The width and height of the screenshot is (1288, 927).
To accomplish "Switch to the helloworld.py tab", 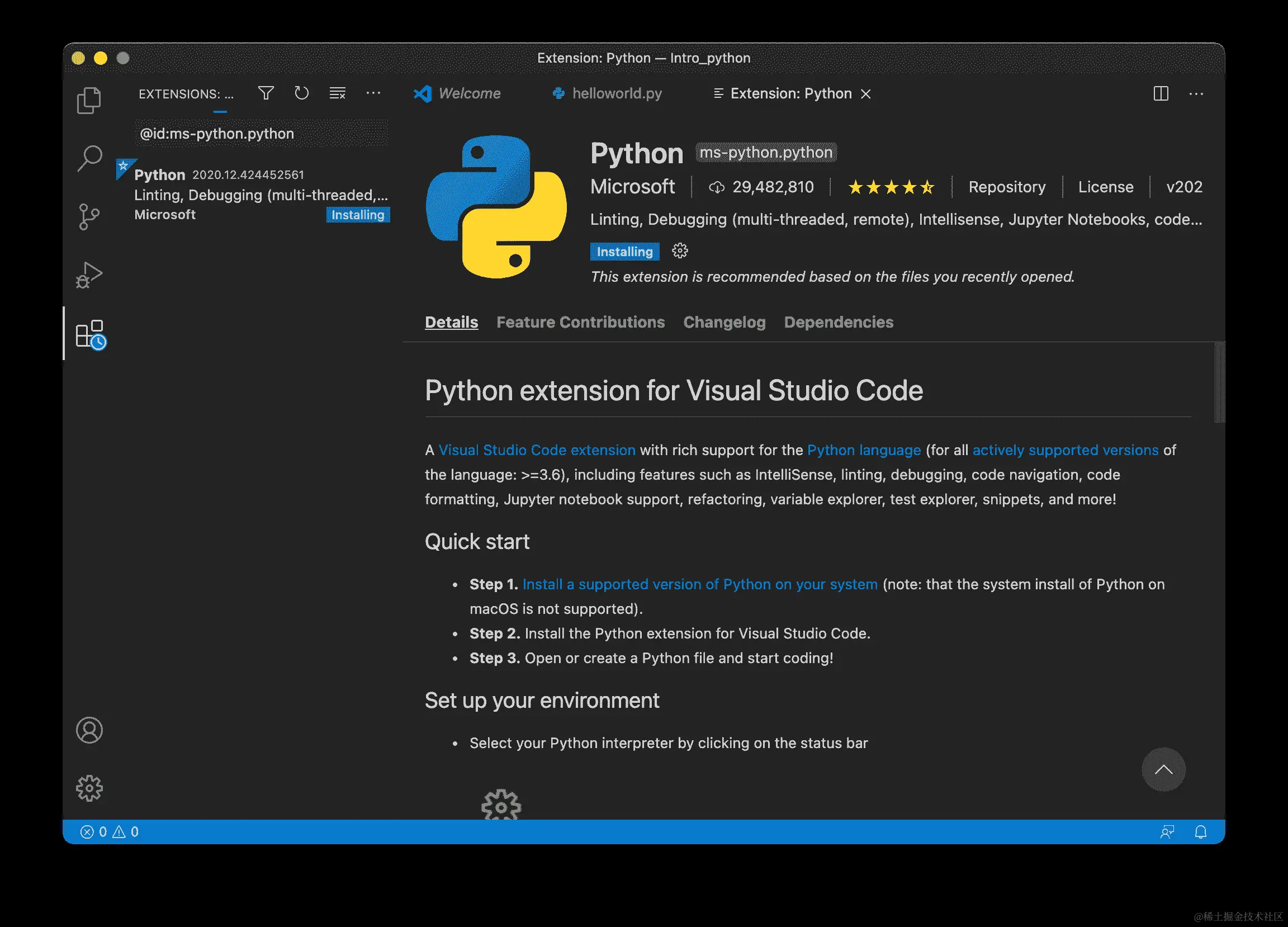I will tap(616, 93).
